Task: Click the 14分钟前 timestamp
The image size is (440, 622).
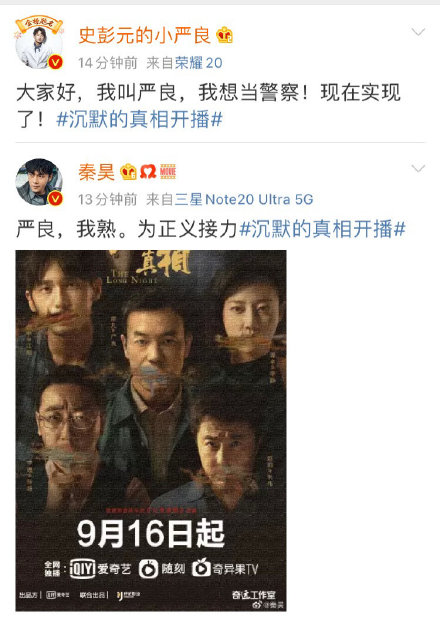Action: tap(108, 63)
